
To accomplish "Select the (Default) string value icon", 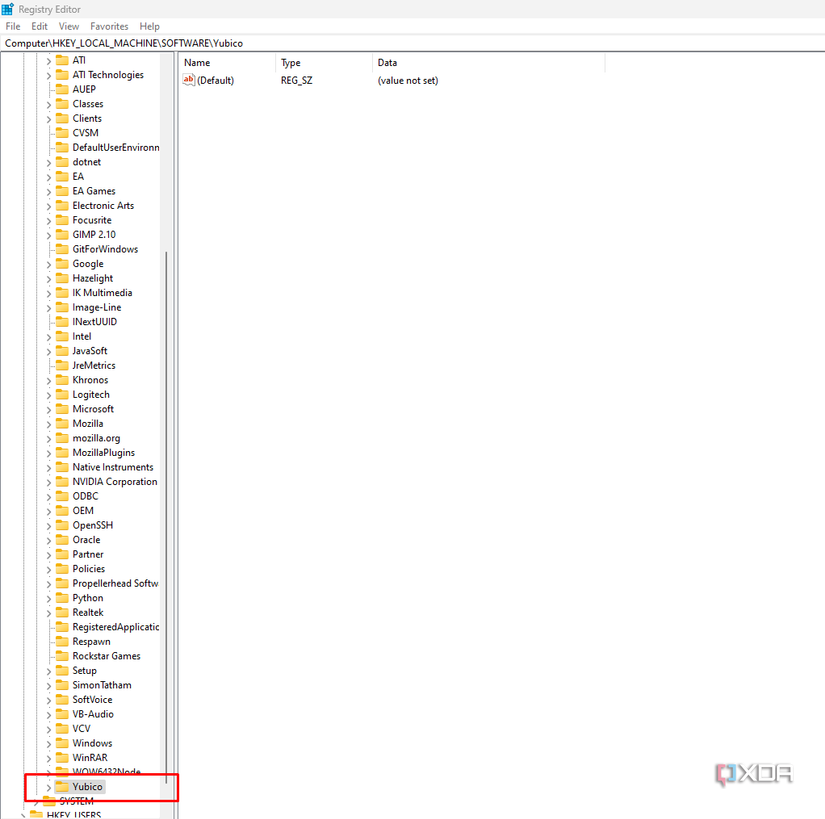I will 188,80.
